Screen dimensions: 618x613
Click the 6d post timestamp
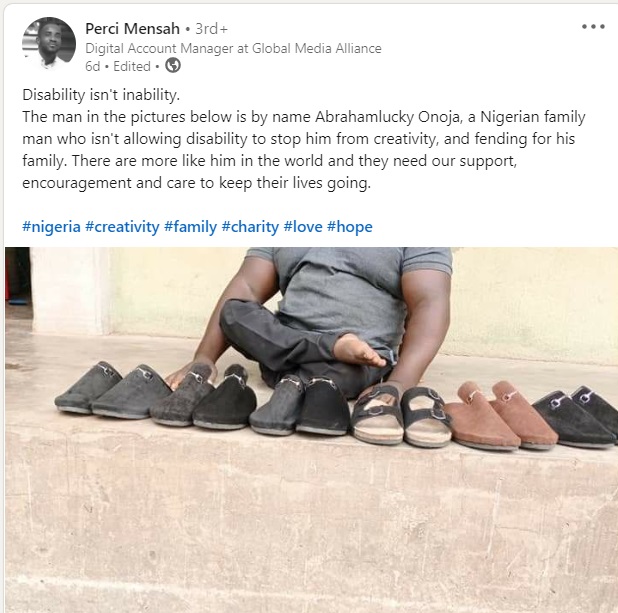[x=93, y=66]
